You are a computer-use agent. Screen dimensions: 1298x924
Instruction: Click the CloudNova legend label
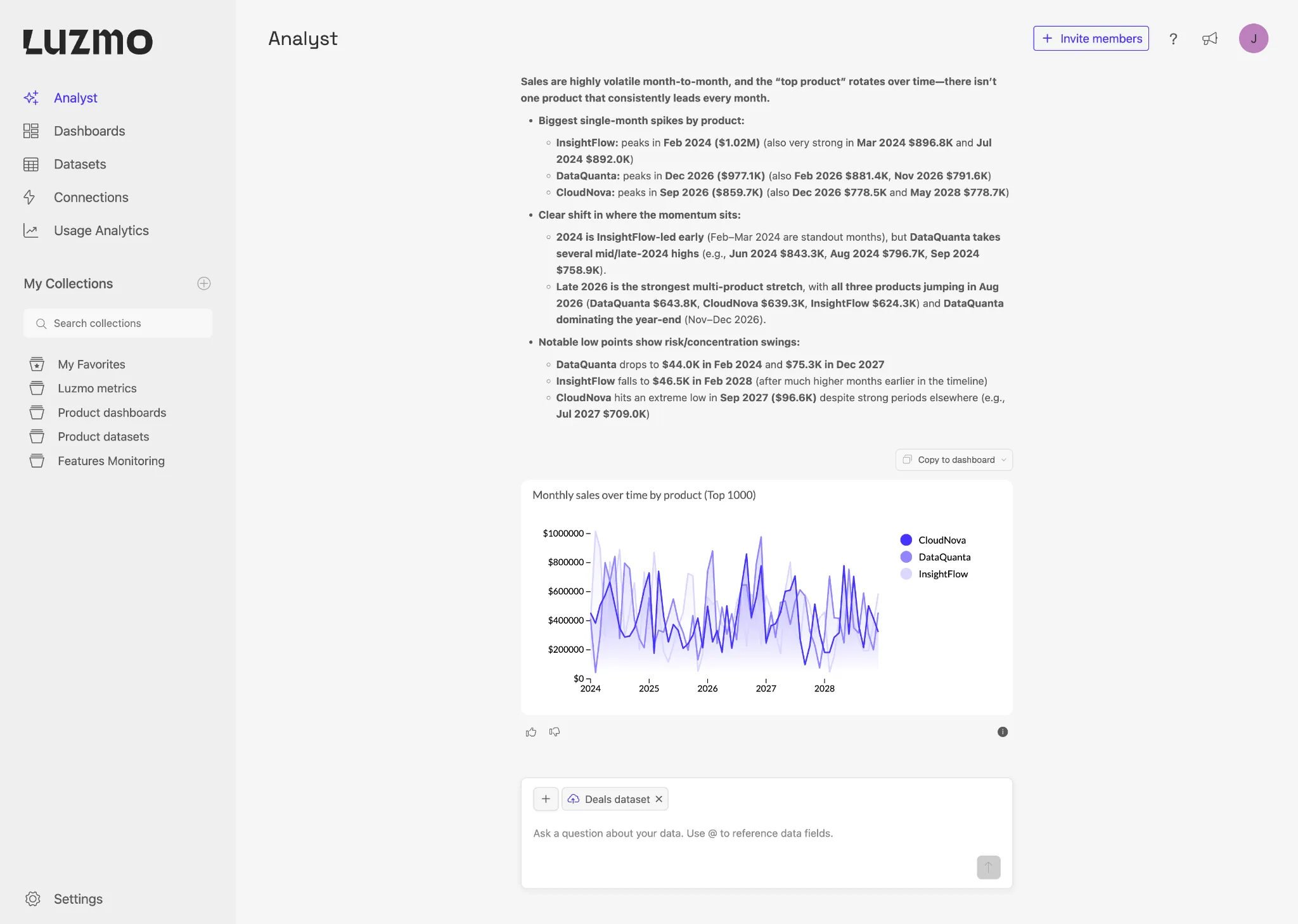(942, 540)
